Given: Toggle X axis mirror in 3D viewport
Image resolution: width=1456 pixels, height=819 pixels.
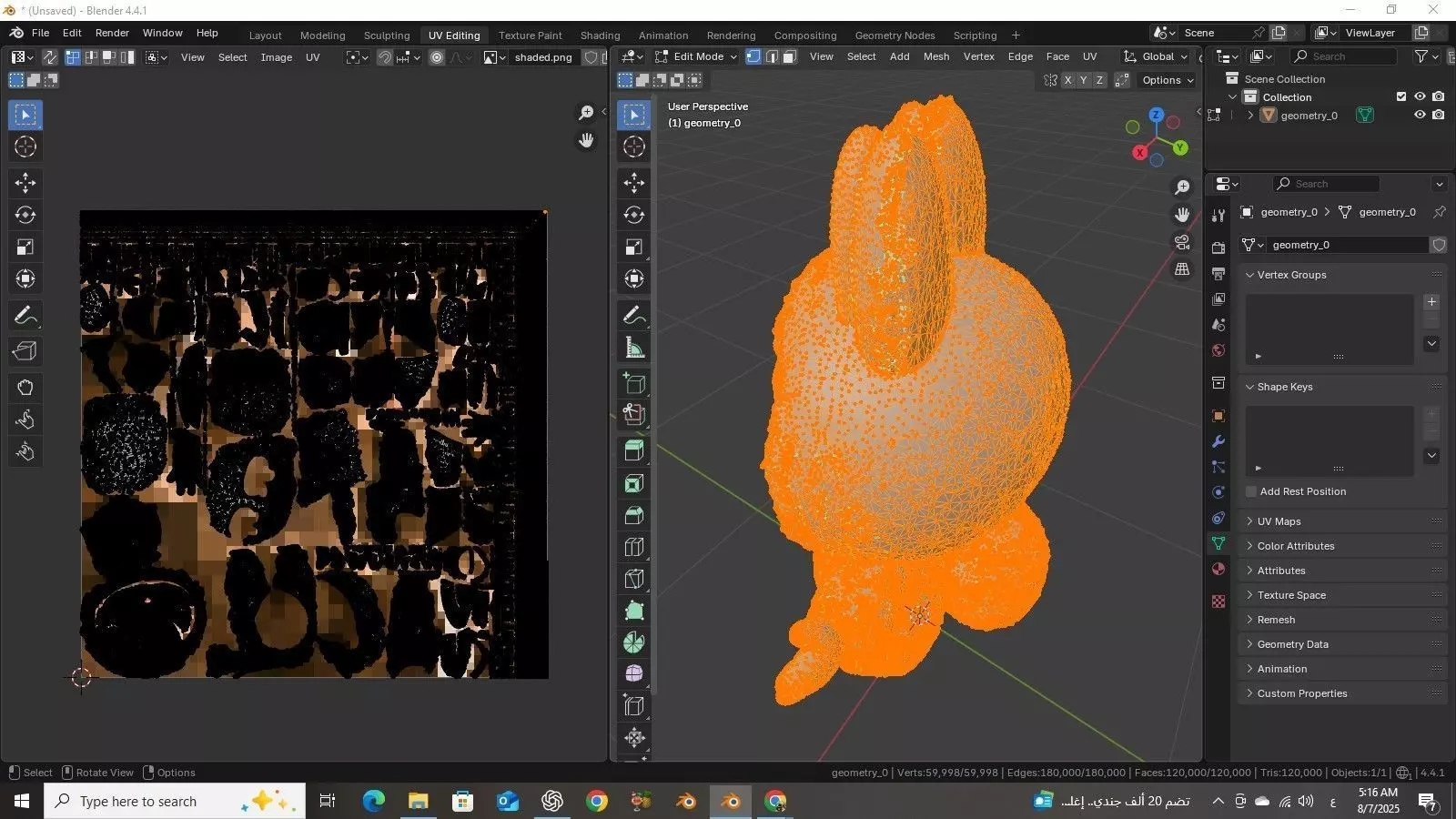Looking at the screenshot, I should [1067, 80].
